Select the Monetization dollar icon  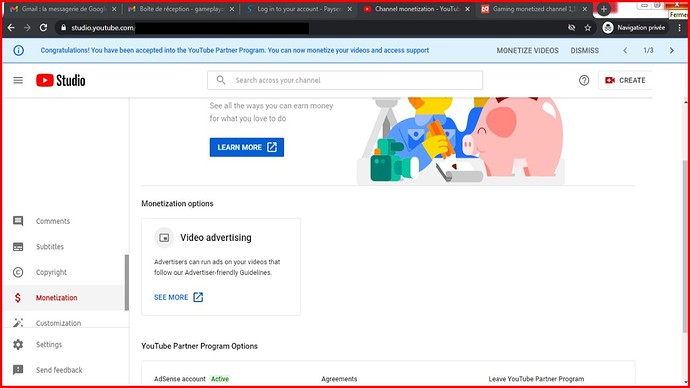[x=18, y=298]
